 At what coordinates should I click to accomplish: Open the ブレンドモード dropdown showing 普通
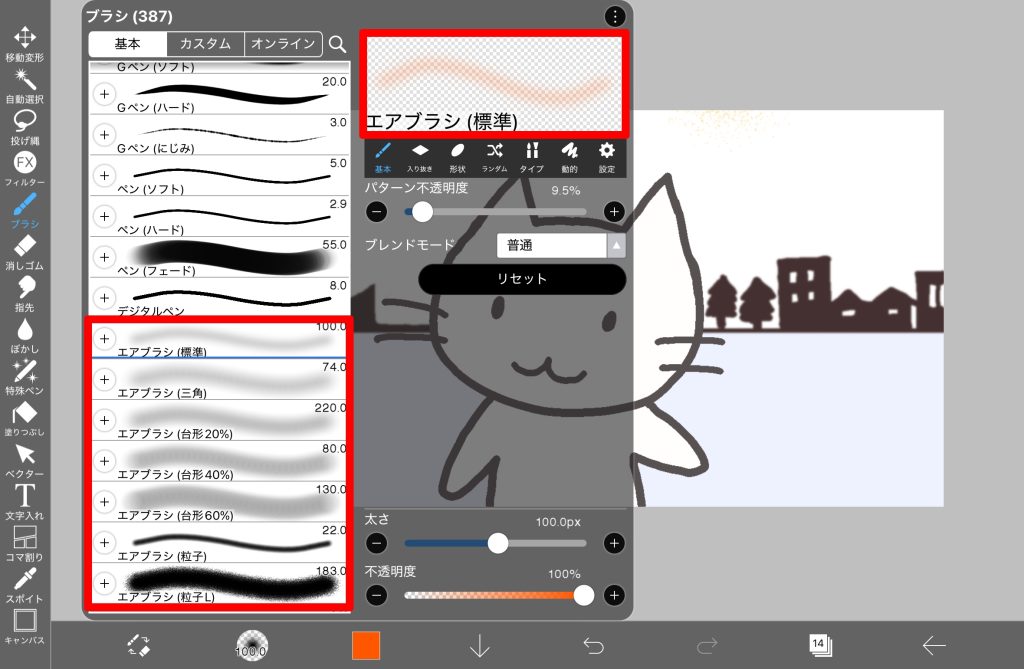pos(561,245)
